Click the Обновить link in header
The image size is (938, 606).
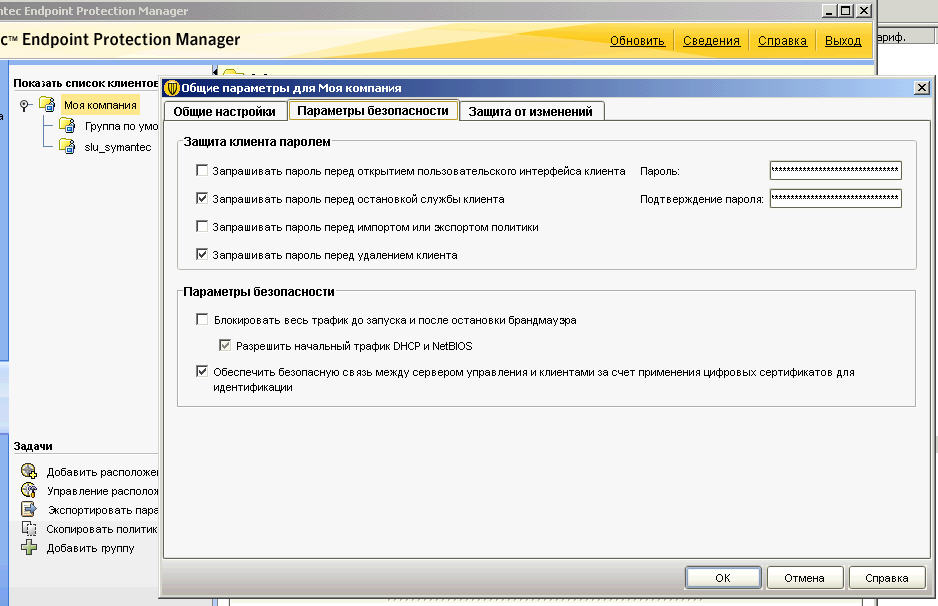coord(637,41)
